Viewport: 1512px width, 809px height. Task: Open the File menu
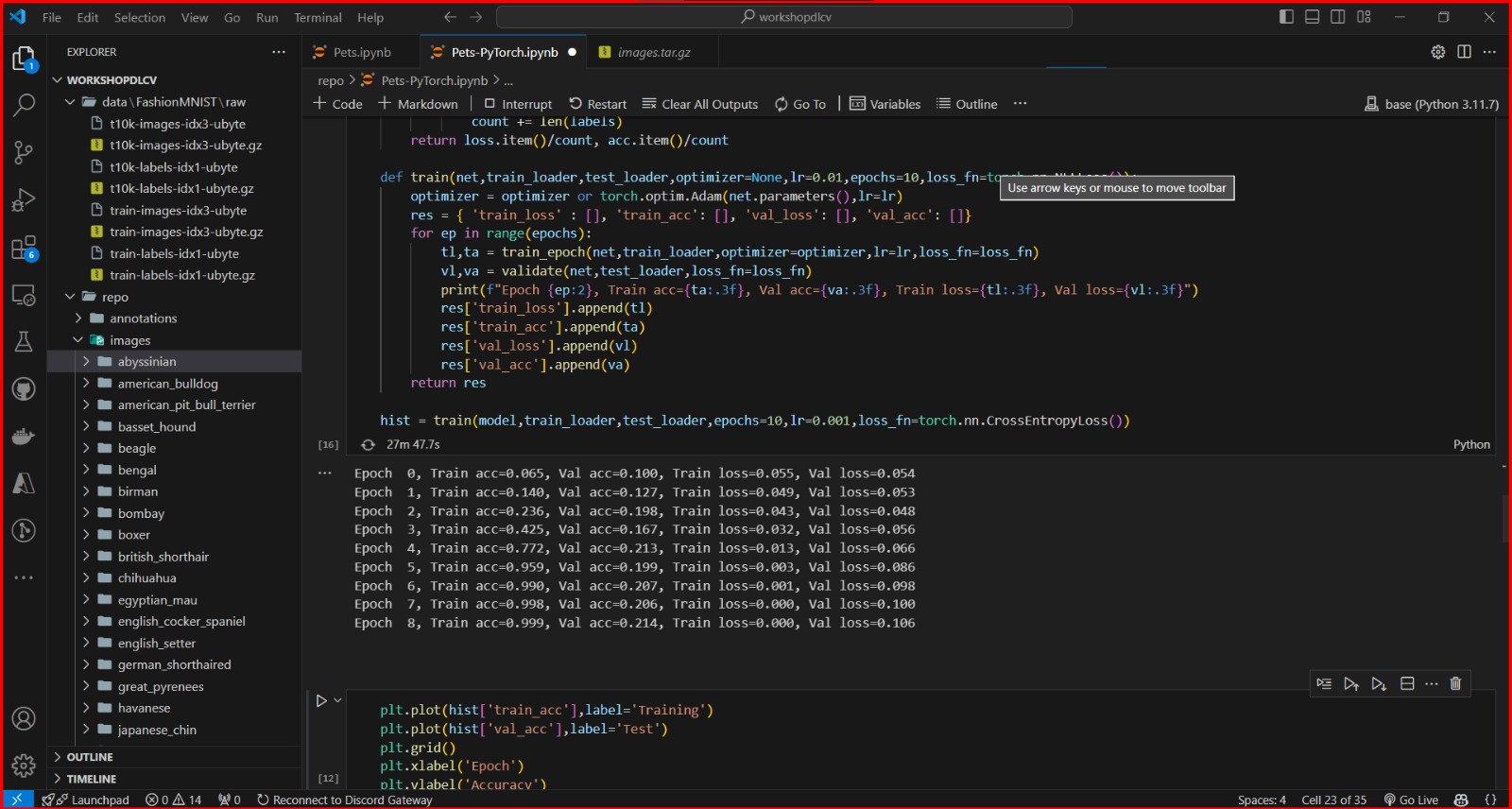pyautogui.click(x=52, y=17)
